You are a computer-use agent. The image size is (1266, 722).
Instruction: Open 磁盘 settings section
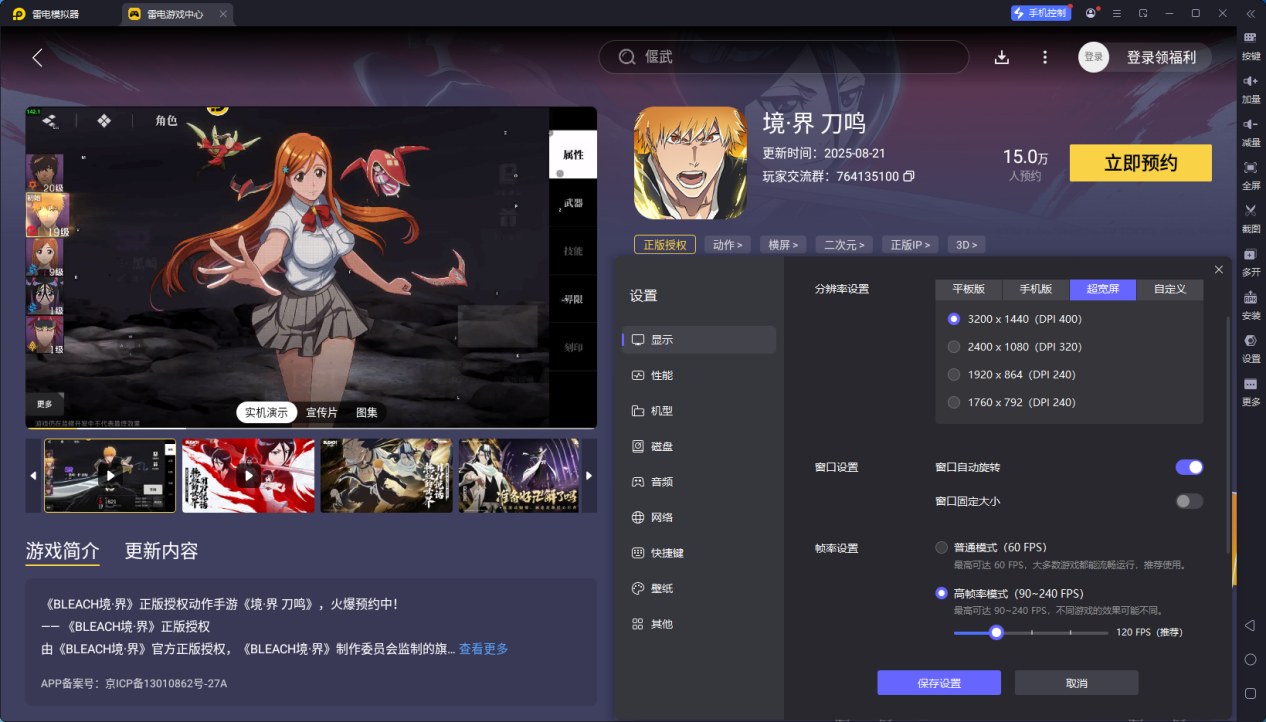pos(699,446)
